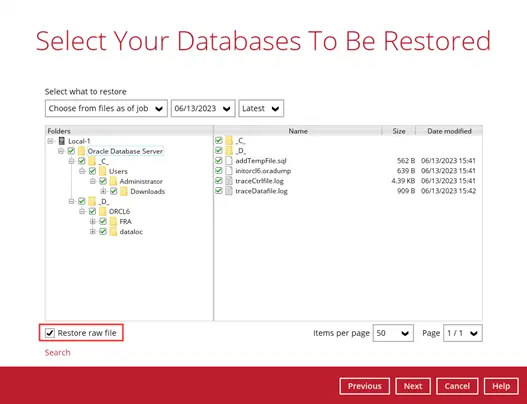Open the 06/13/2023 date dropdown
The width and height of the screenshot is (527, 404).
(x=203, y=108)
